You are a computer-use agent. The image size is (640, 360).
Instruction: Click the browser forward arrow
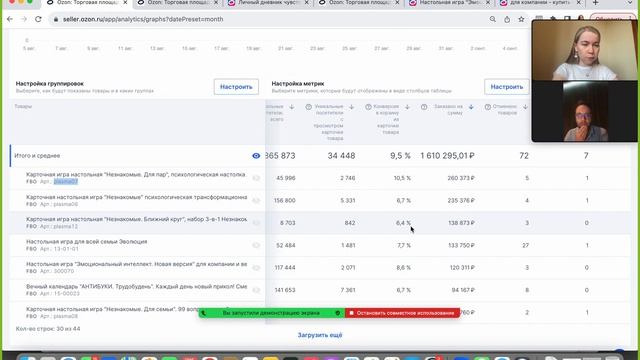pyautogui.click(x=24, y=19)
